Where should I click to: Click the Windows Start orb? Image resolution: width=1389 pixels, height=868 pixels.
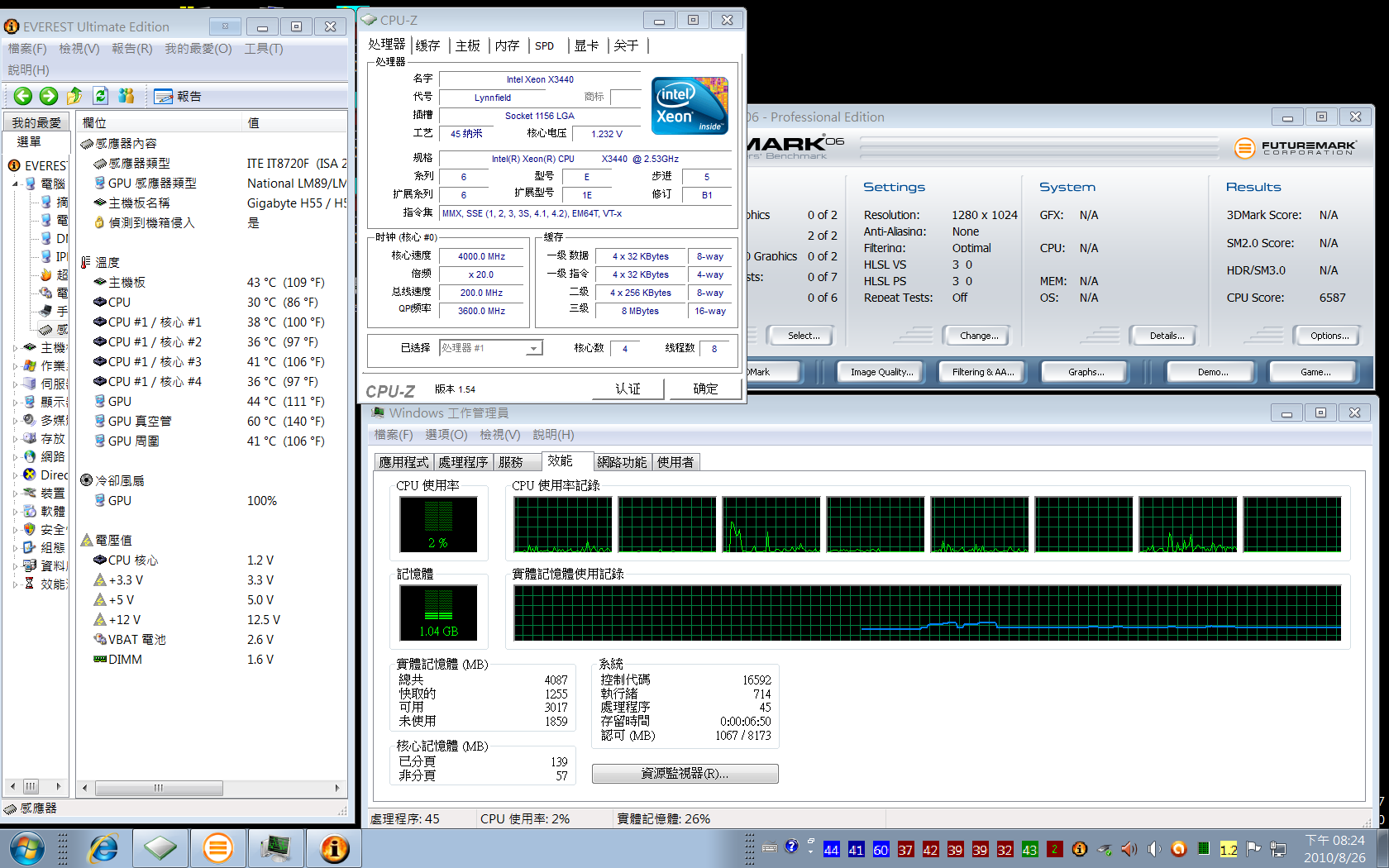27,849
